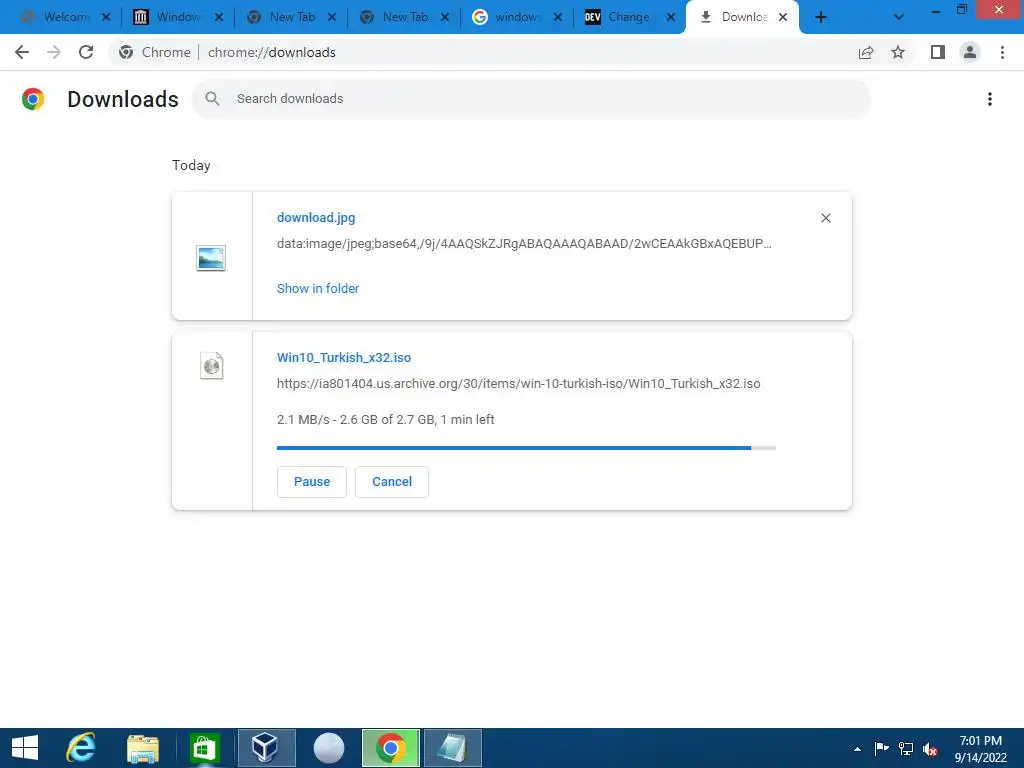Open the Windows Start button
This screenshot has width=1024, height=768.
click(25, 748)
